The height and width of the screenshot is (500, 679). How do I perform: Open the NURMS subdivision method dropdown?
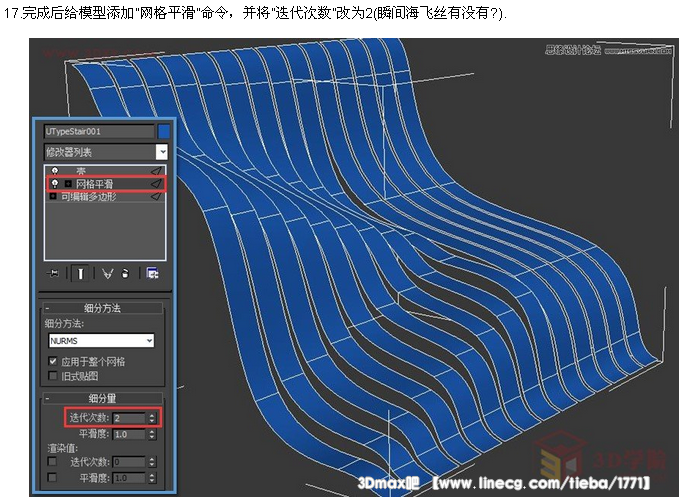click(101, 341)
